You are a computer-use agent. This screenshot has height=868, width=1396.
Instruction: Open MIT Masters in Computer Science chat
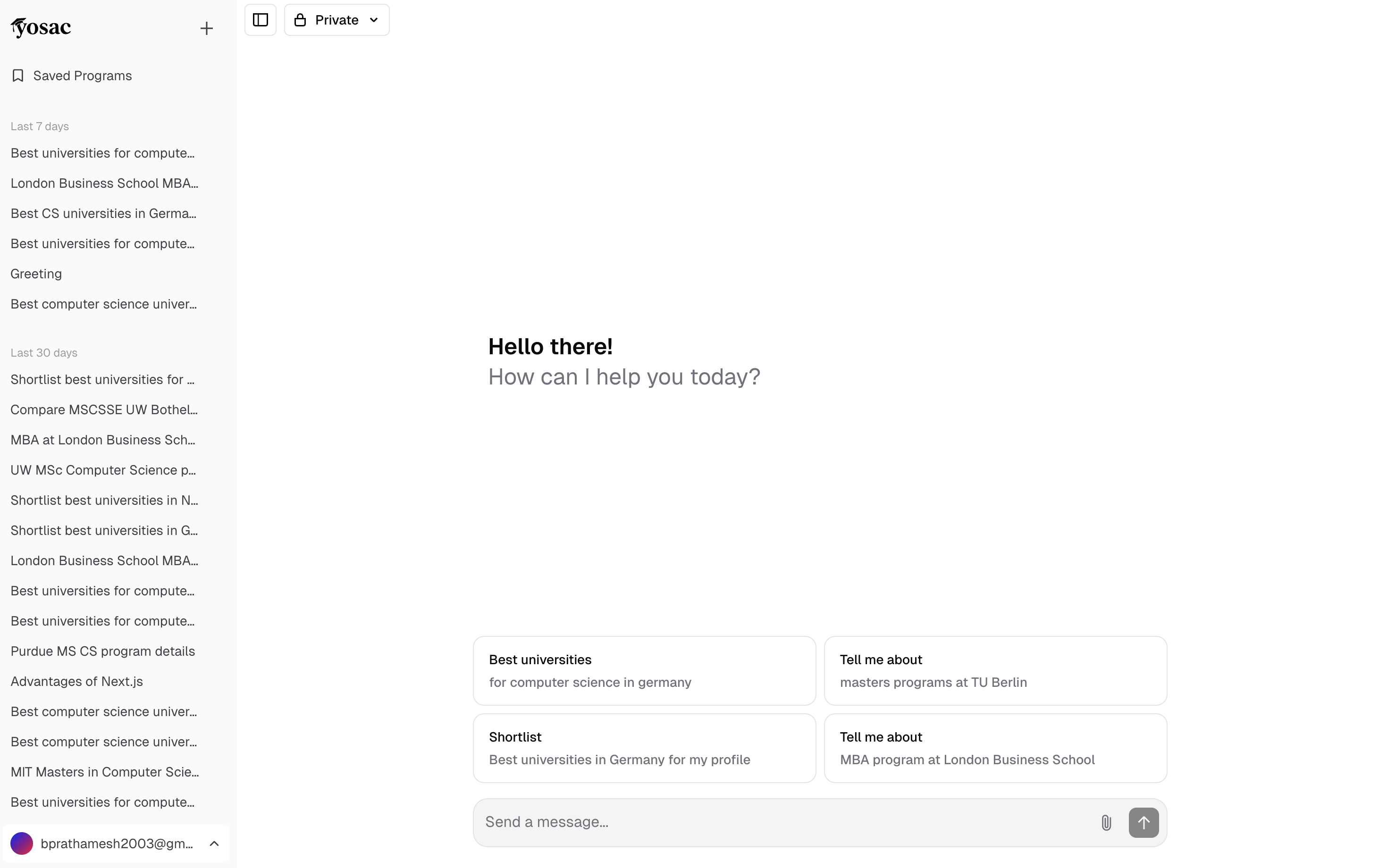104,772
